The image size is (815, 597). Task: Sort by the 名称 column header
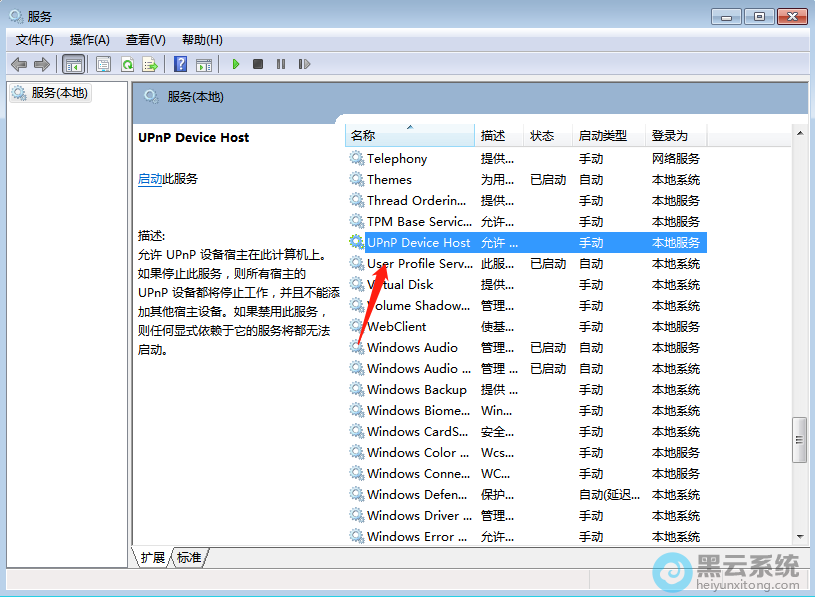click(363, 136)
